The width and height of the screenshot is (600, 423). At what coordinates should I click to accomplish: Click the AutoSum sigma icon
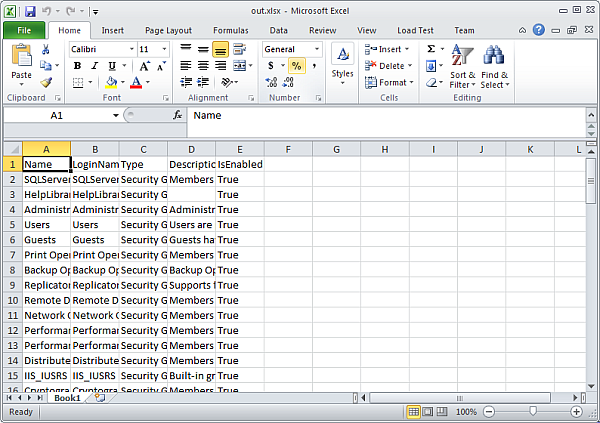[431, 49]
